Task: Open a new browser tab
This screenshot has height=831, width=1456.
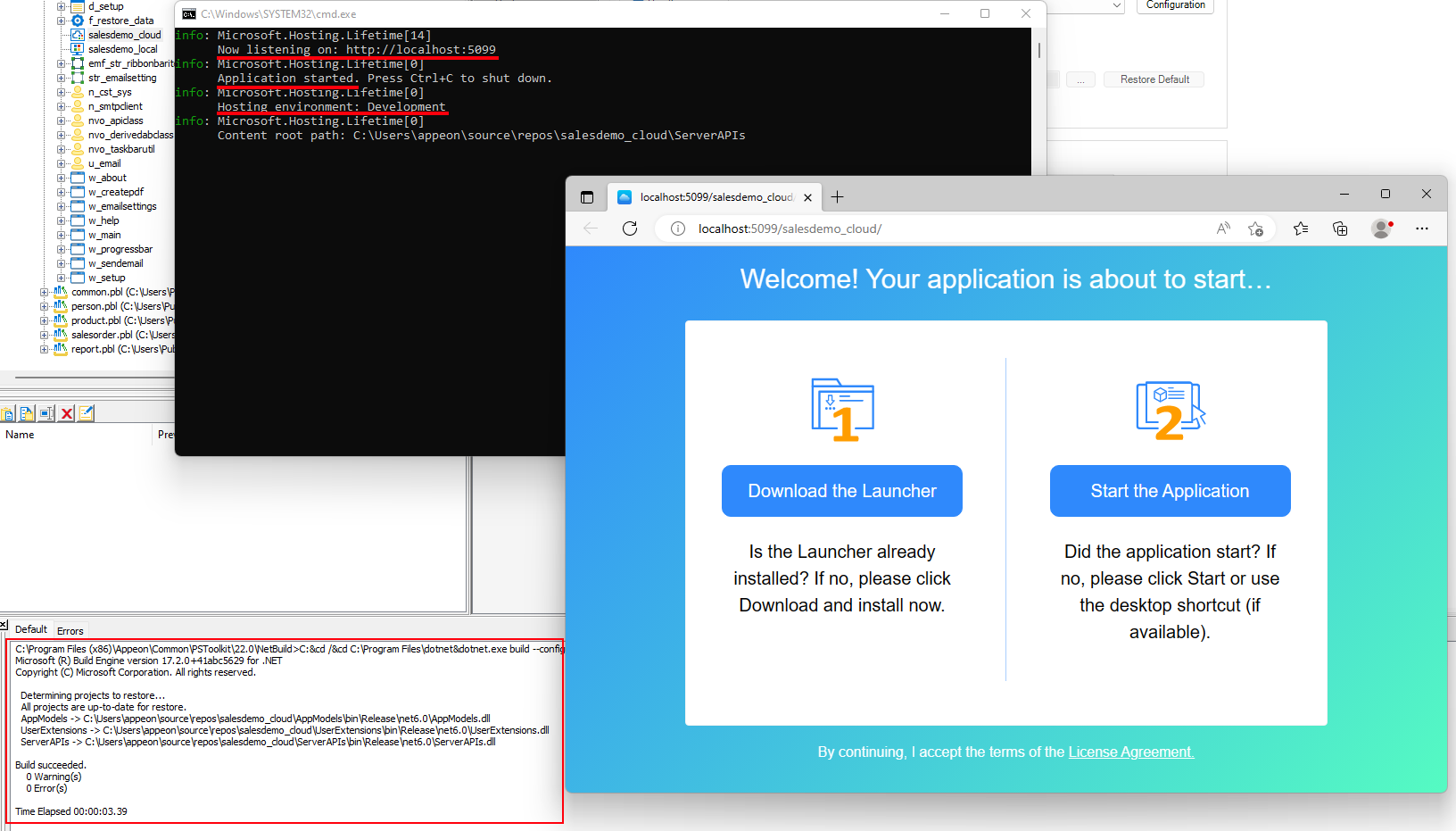Action: [837, 197]
